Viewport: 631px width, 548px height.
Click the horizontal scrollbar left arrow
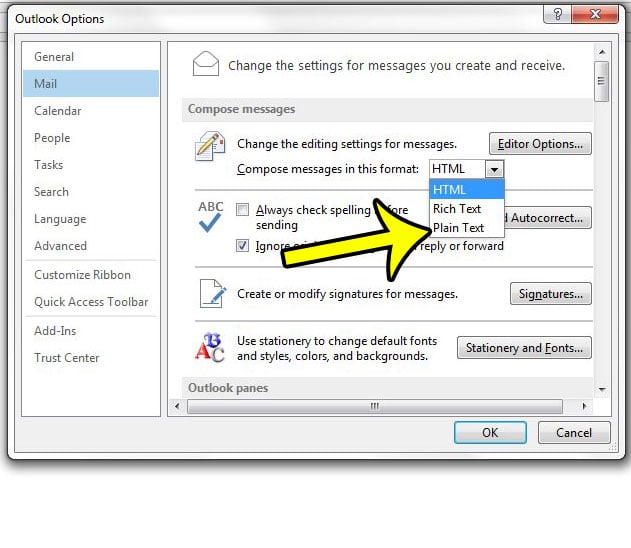(x=177, y=406)
